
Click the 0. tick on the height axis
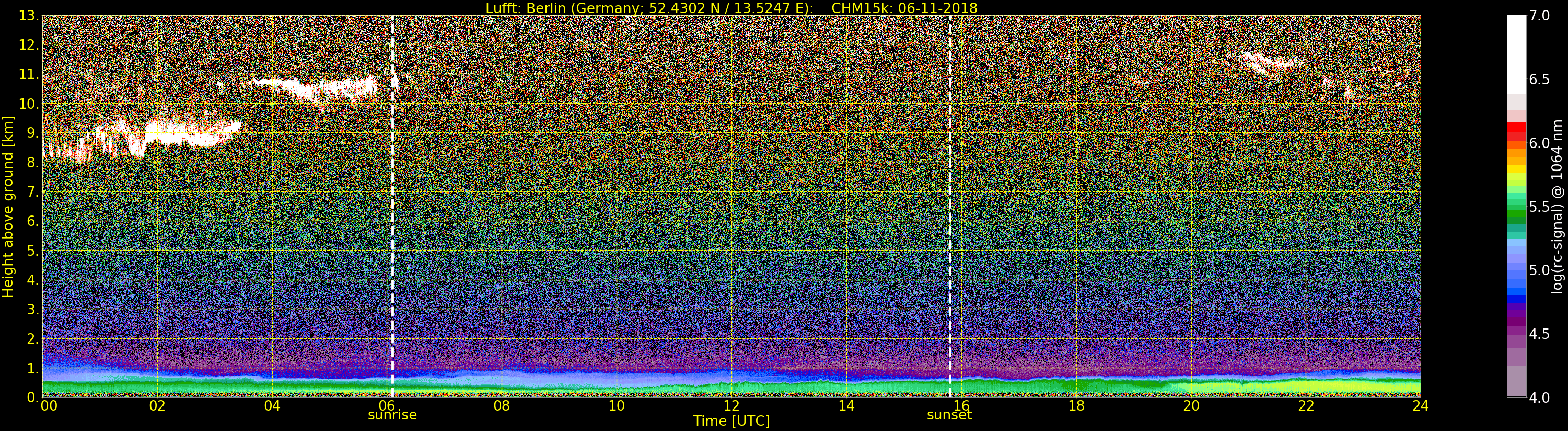33,398
